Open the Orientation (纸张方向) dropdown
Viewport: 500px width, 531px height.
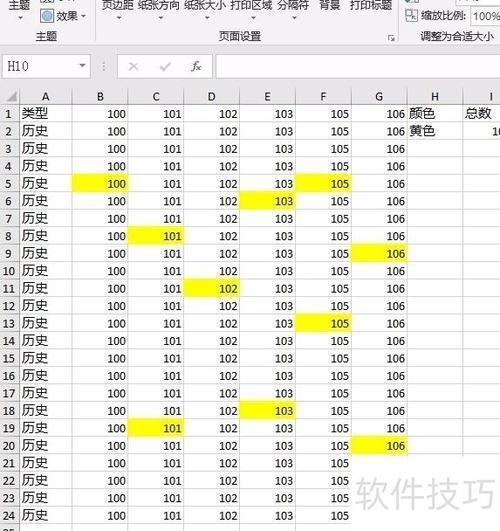pyautogui.click(x=159, y=9)
